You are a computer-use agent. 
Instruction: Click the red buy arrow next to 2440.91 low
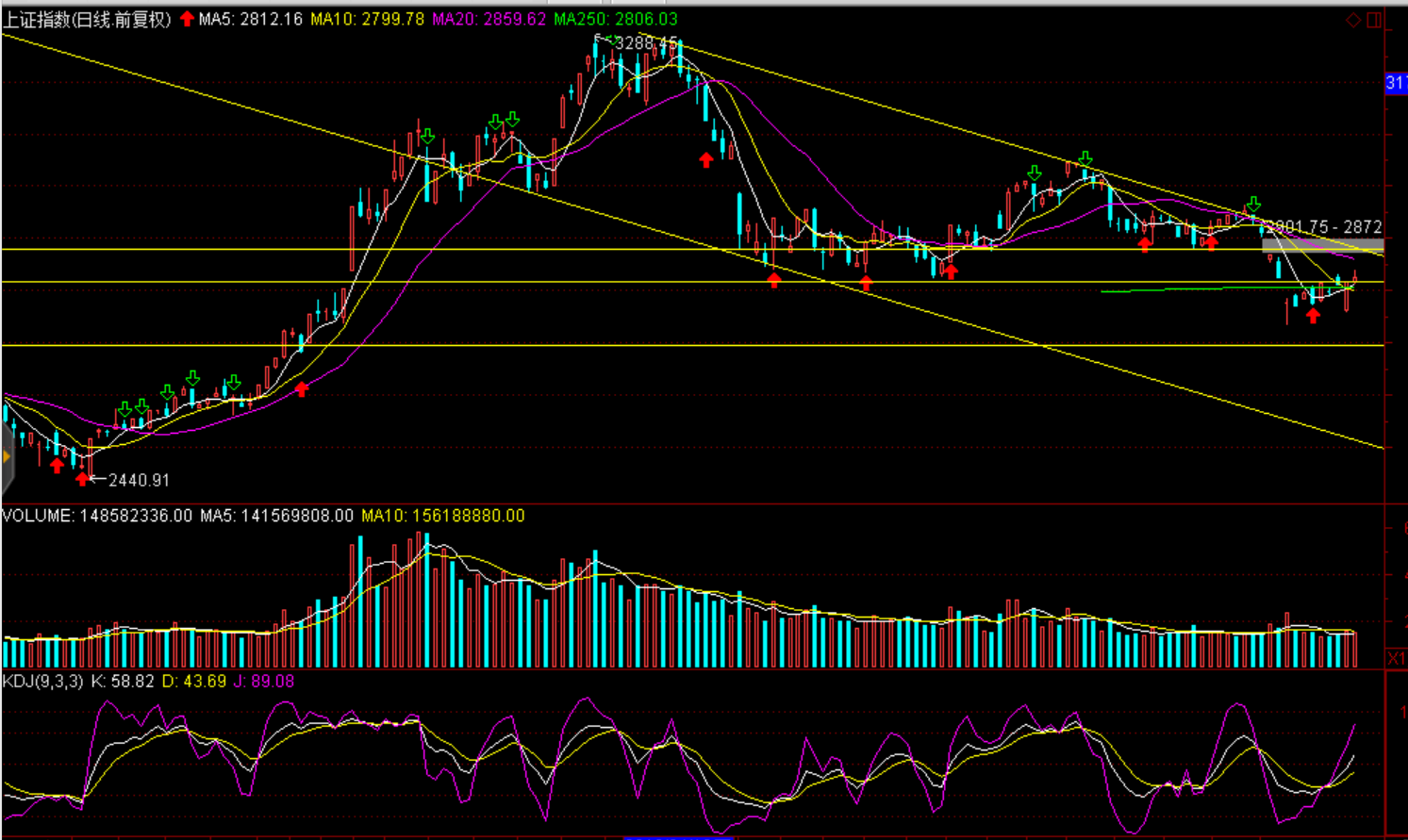coord(83,479)
